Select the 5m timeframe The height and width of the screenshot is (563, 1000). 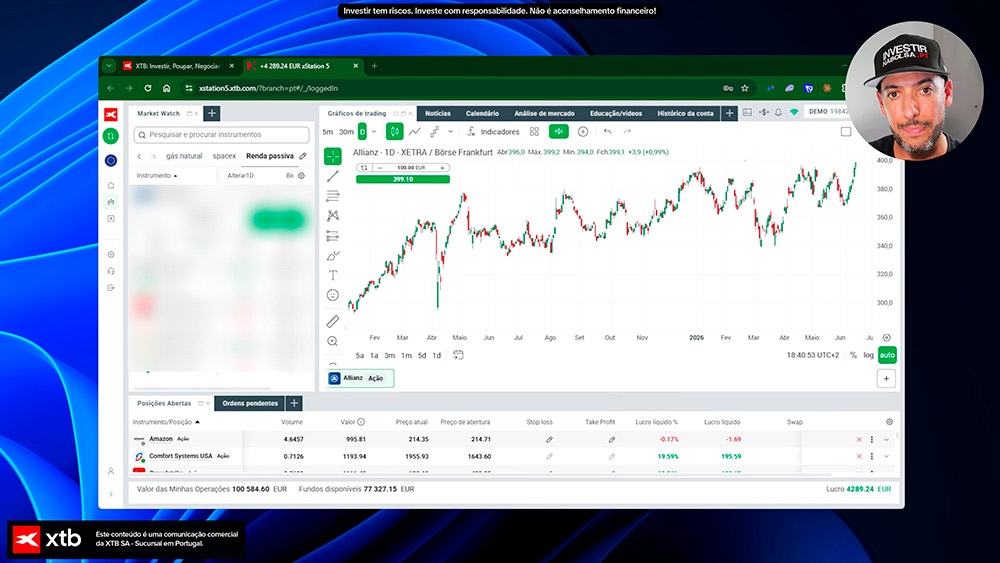click(328, 132)
